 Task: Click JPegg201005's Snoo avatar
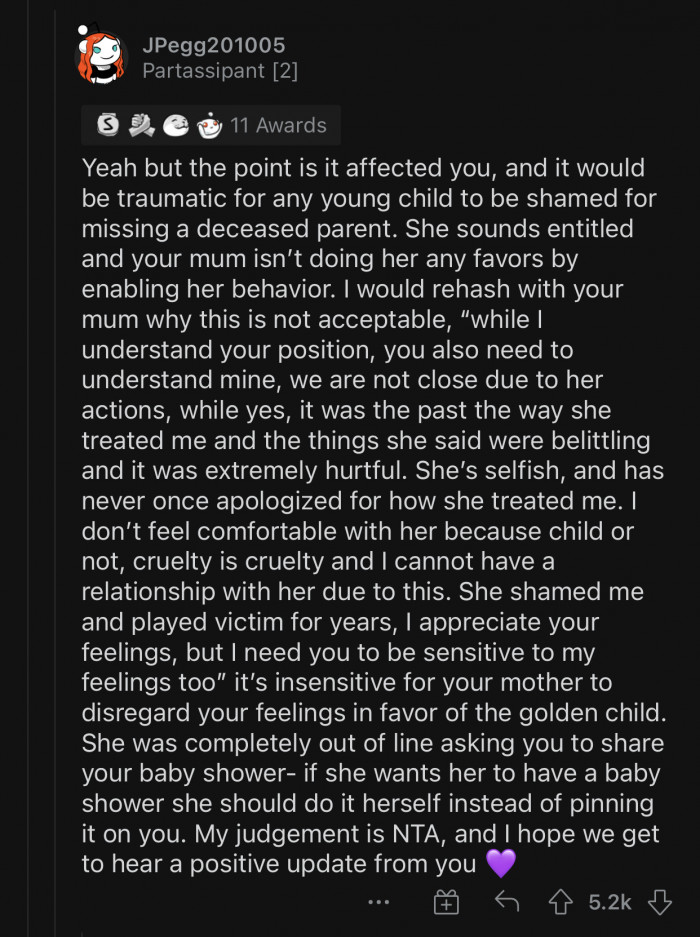(98, 54)
